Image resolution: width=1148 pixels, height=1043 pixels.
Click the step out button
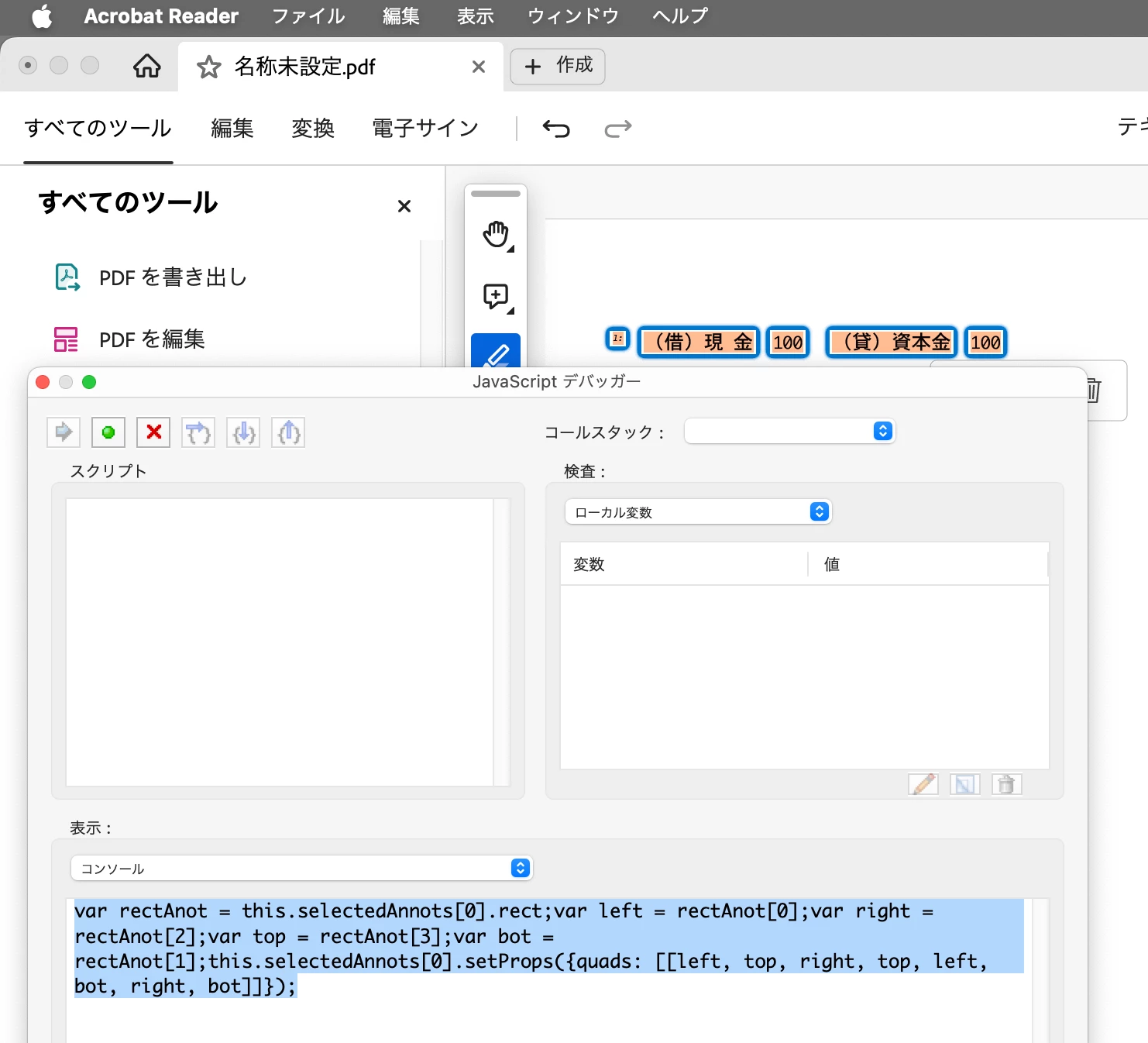pyautogui.click(x=288, y=432)
